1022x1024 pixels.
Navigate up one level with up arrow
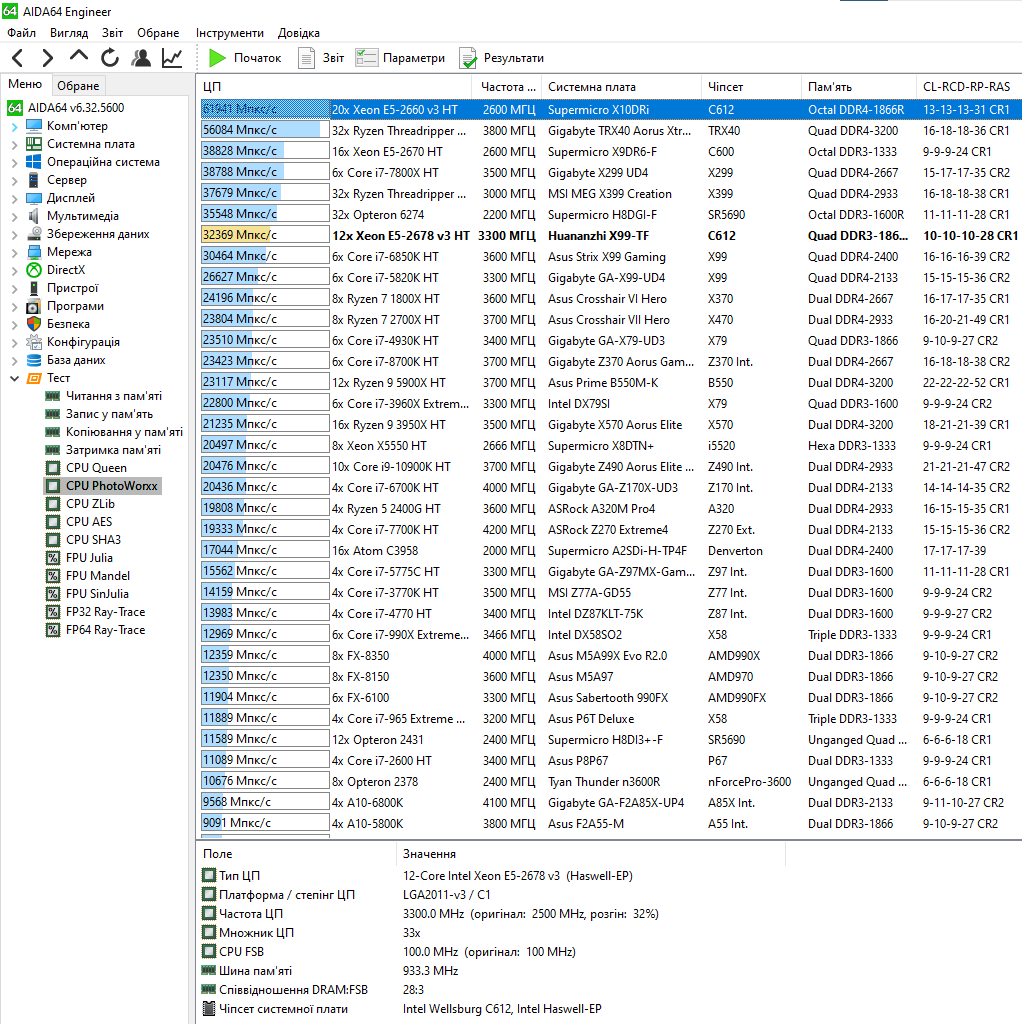78,57
